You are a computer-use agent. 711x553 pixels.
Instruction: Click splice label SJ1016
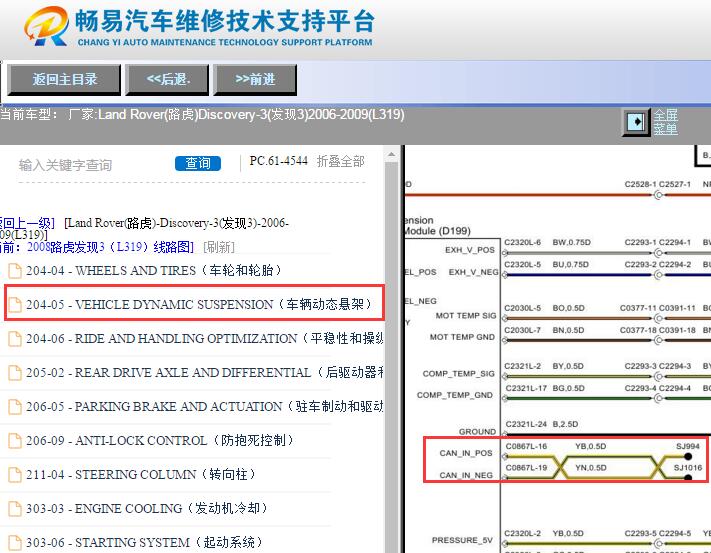tap(687, 468)
